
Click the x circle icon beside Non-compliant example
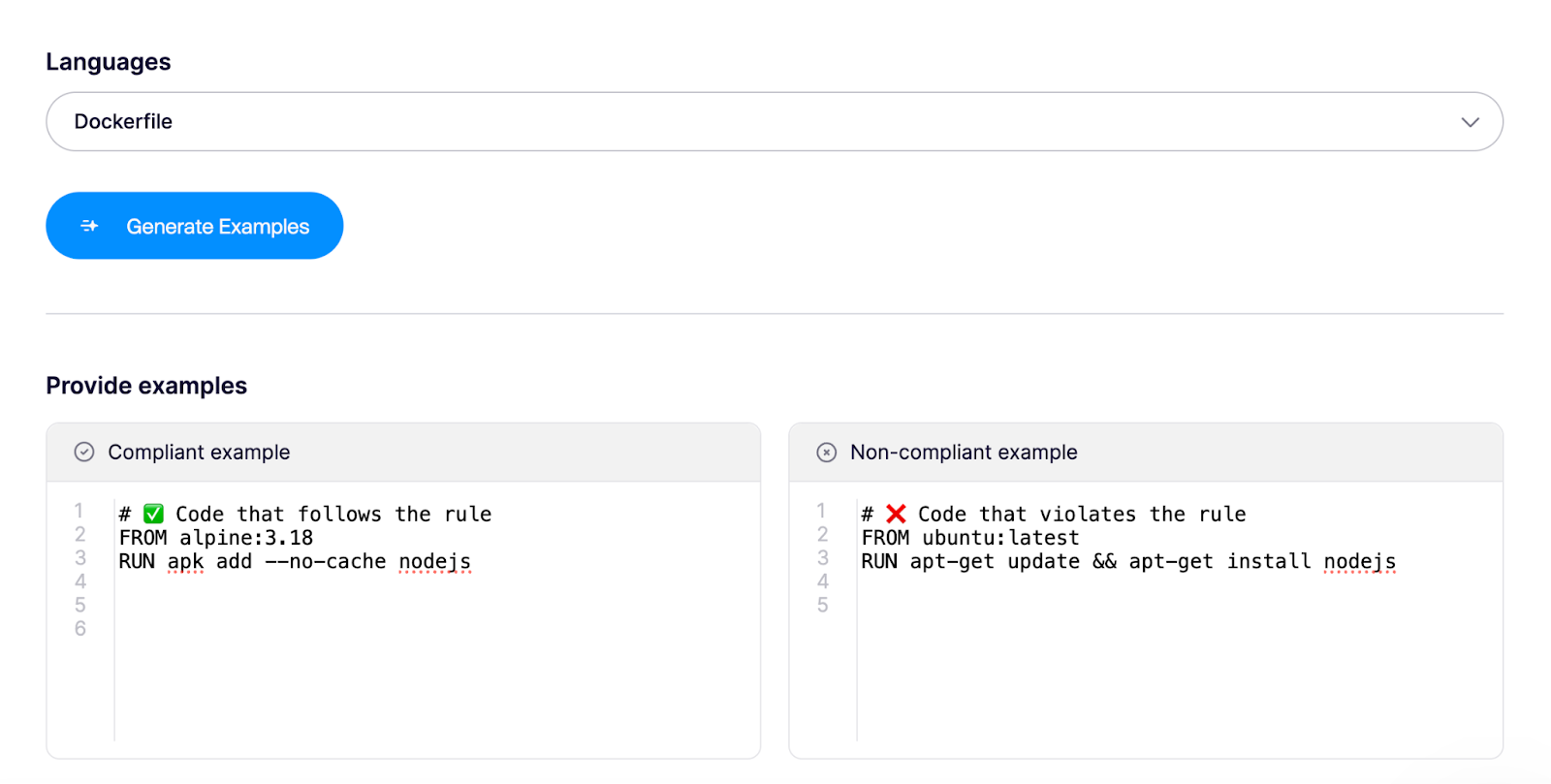pos(827,452)
